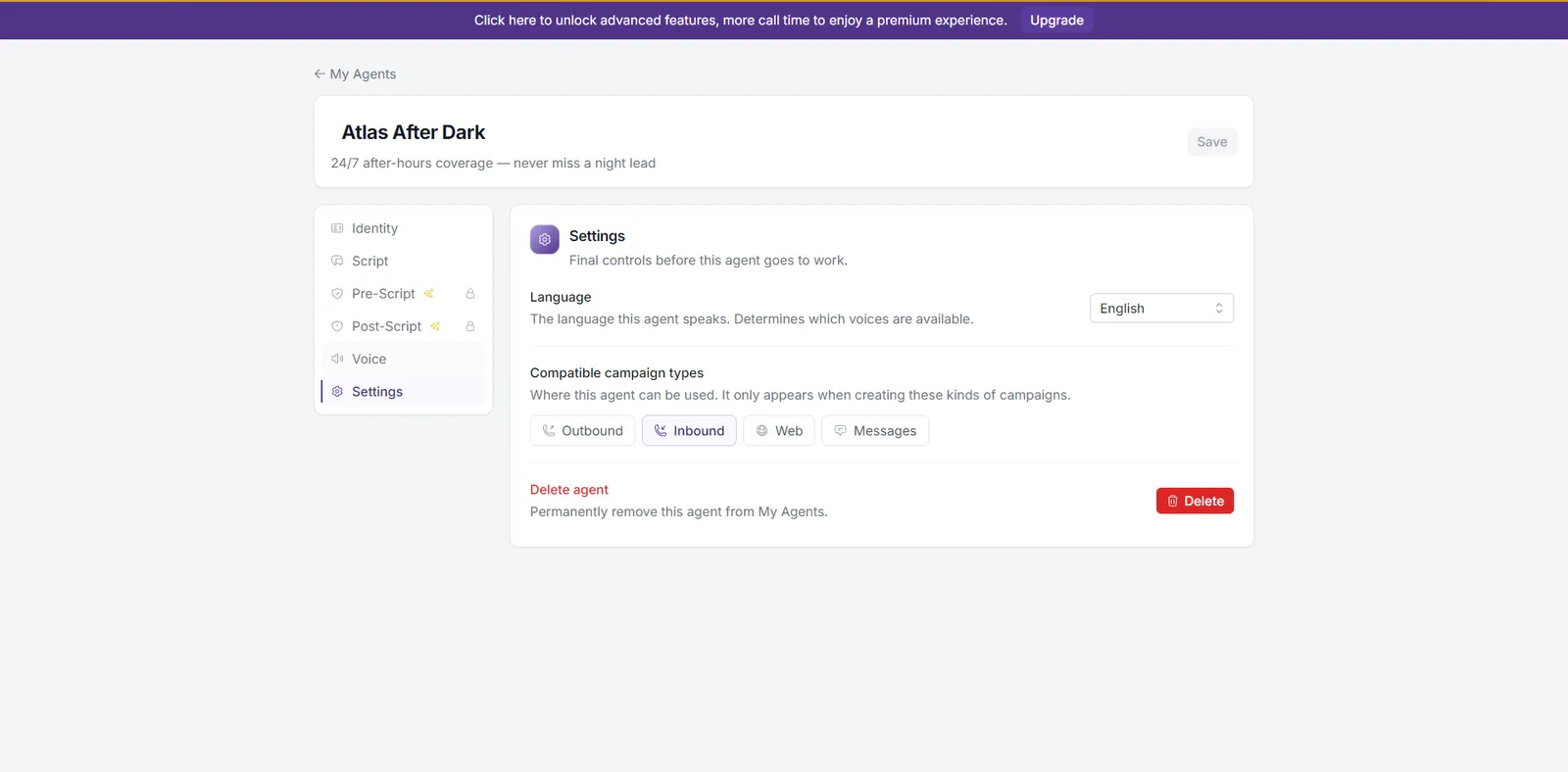Toggle the Web campaign type
Screen dimensions: 1568x772
pyautogui.click(x=779, y=431)
